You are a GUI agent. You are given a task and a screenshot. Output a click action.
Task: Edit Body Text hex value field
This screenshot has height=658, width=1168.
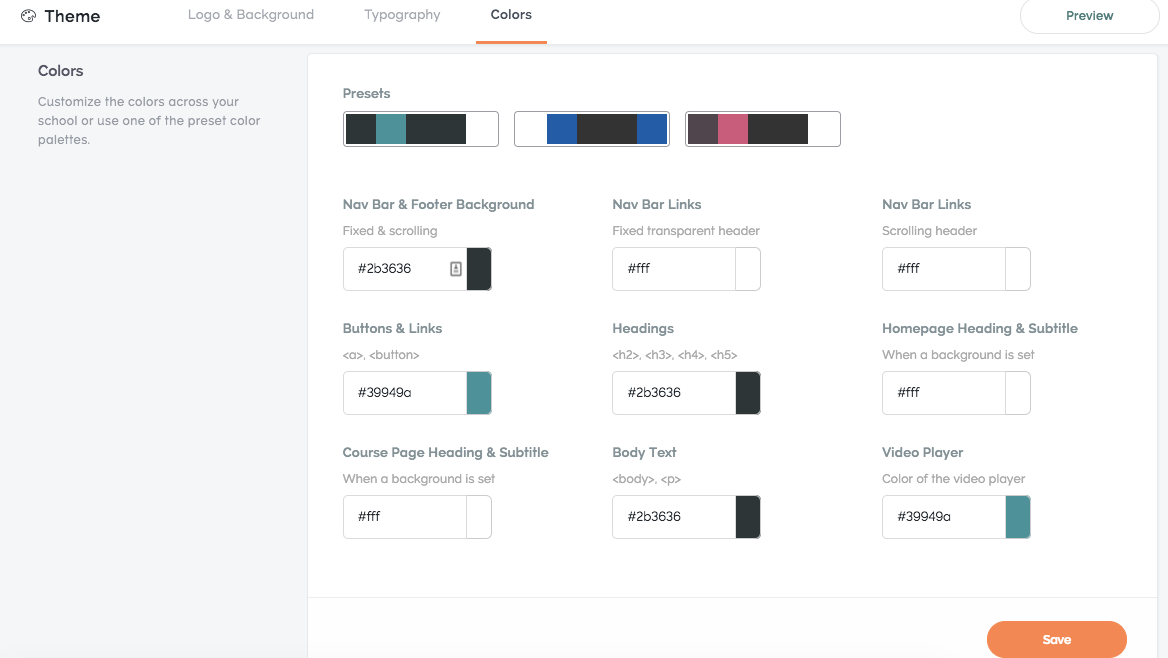click(x=674, y=516)
